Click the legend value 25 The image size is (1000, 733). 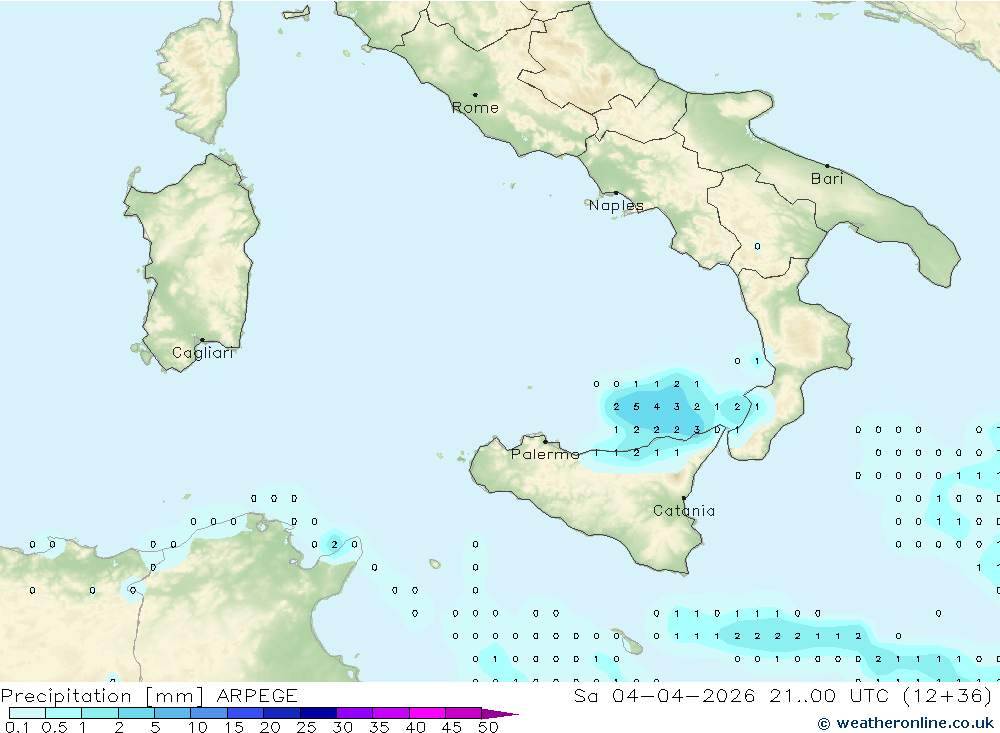pos(306,727)
